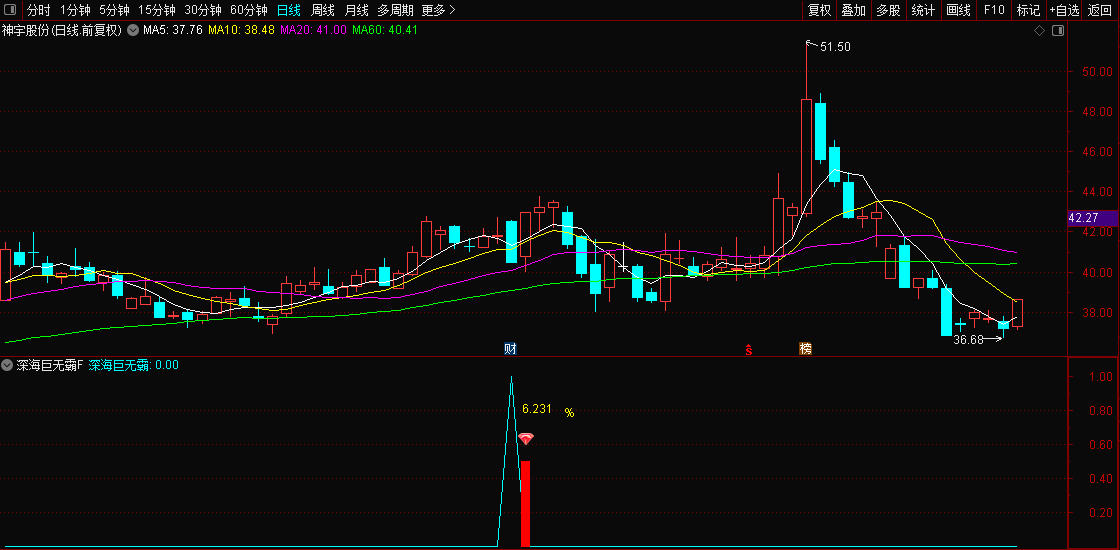Select the 周线 weekly chart tab

pyautogui.click(x=323, y=10)
